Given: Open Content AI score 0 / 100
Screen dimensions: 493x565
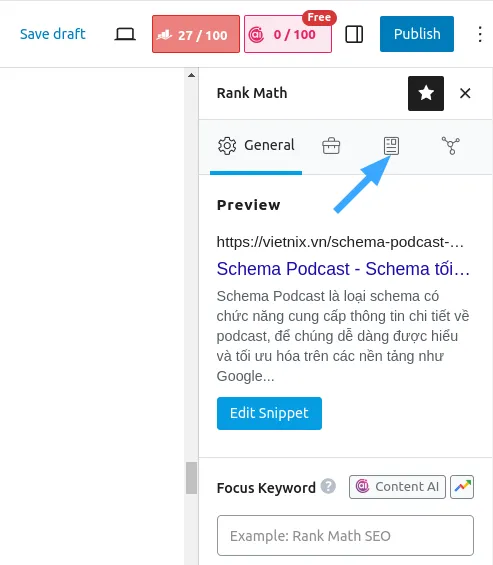Looking at the screenshot, I should coord(288,34).
